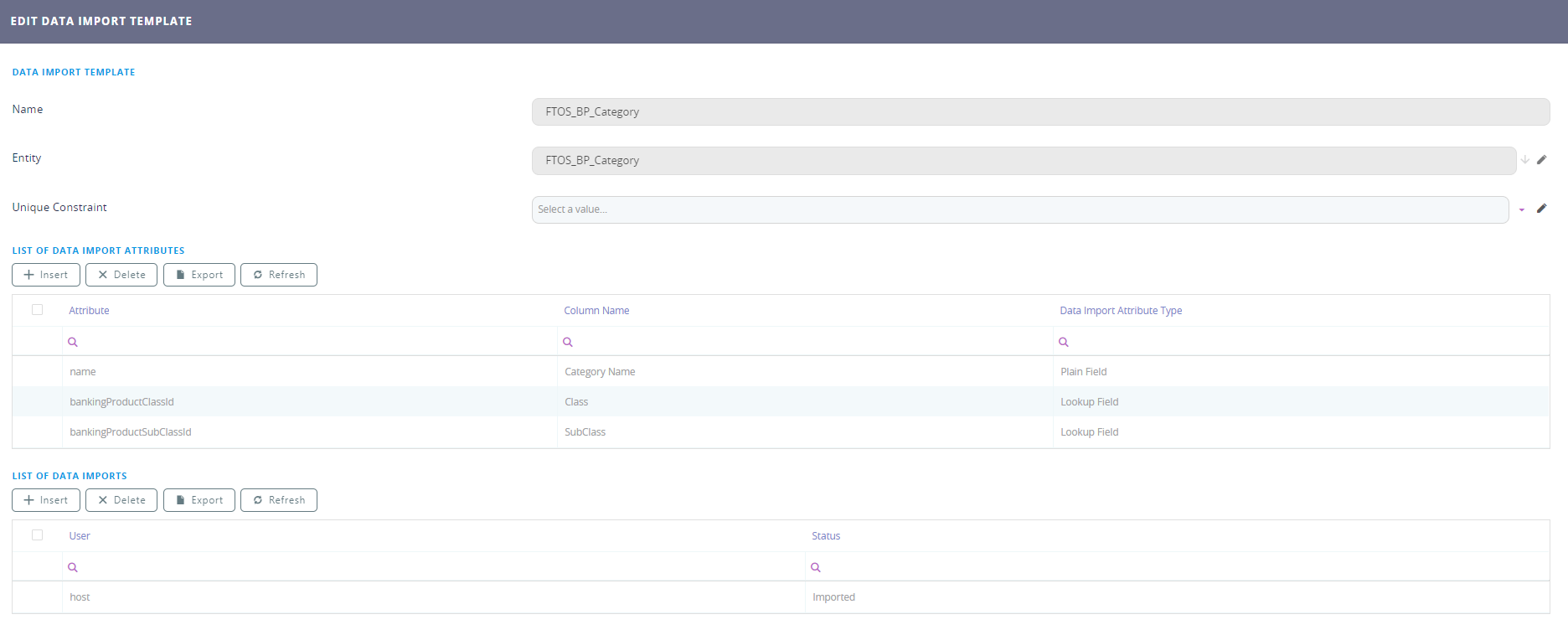The width and height of the screenshot is (1568, 630).
Task: Click the down arrow icon next to Entity
Action: [x=1525, y=160]
